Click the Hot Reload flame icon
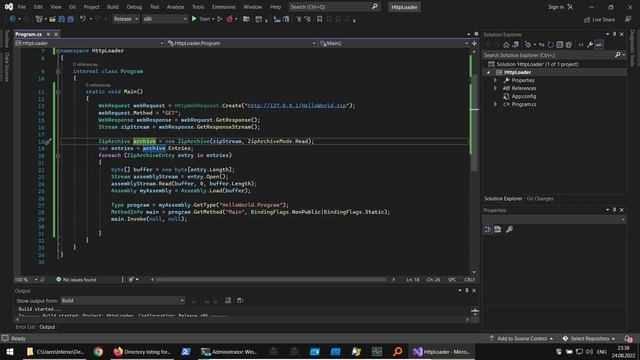The width and height of the screenshot is (640, 360). point(229,19)
